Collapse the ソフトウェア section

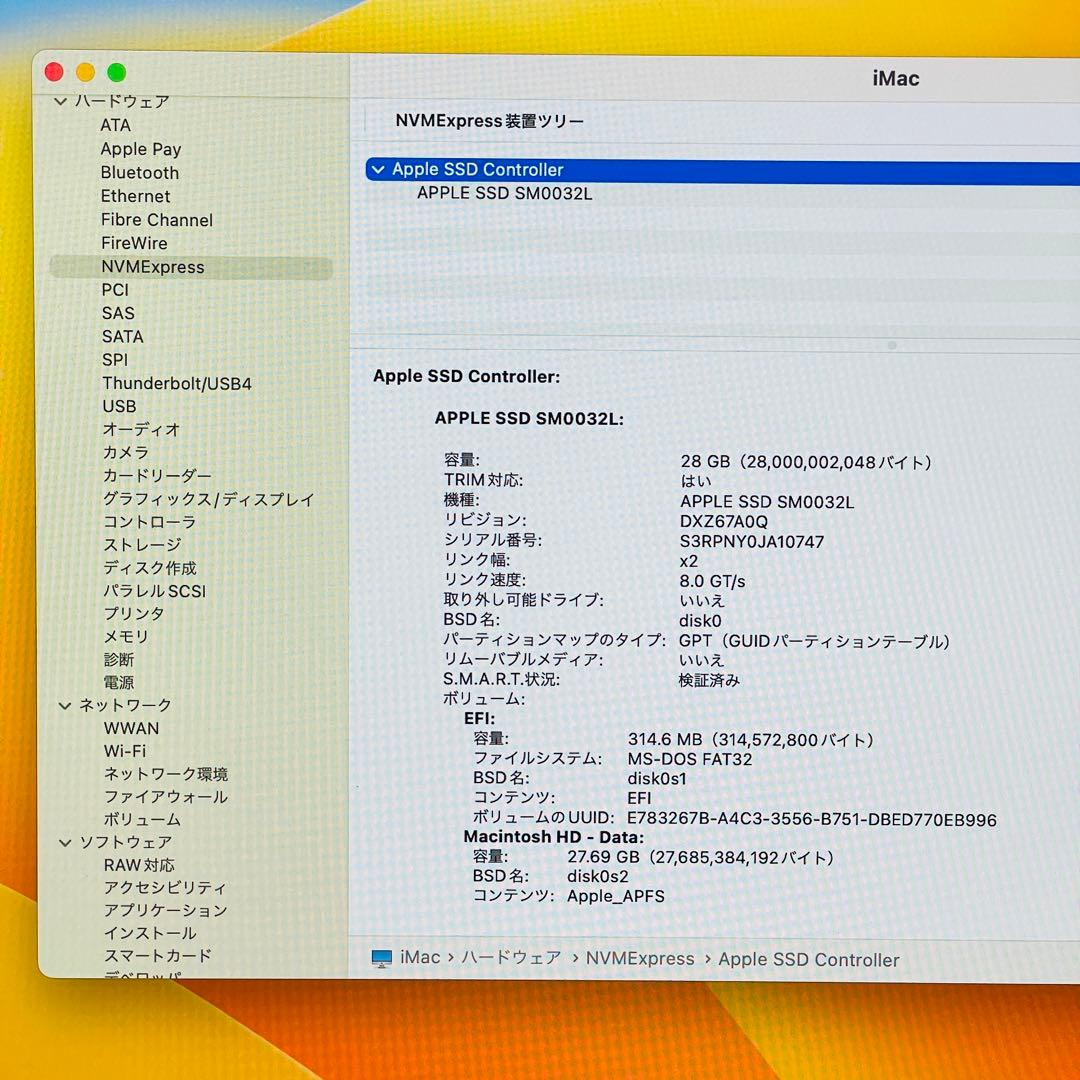(64, 842)
